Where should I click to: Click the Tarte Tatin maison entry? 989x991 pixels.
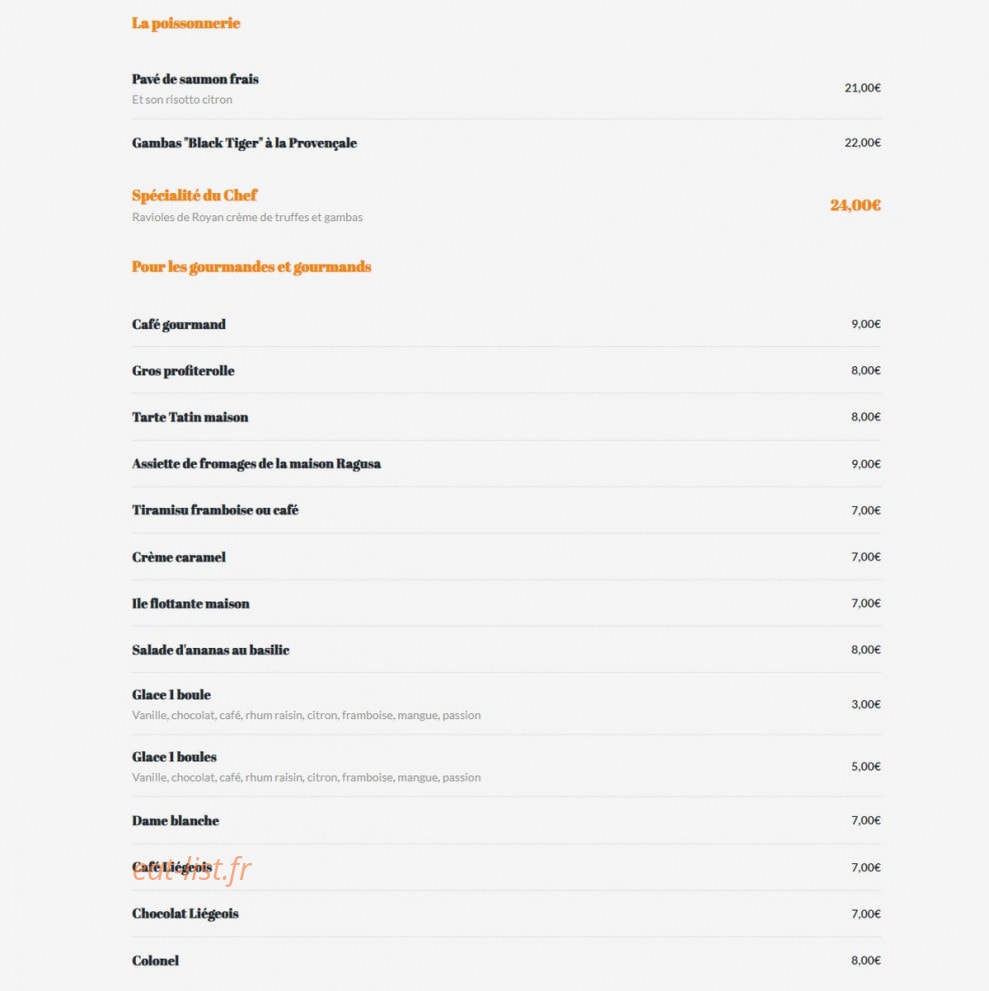coord(190,417)
